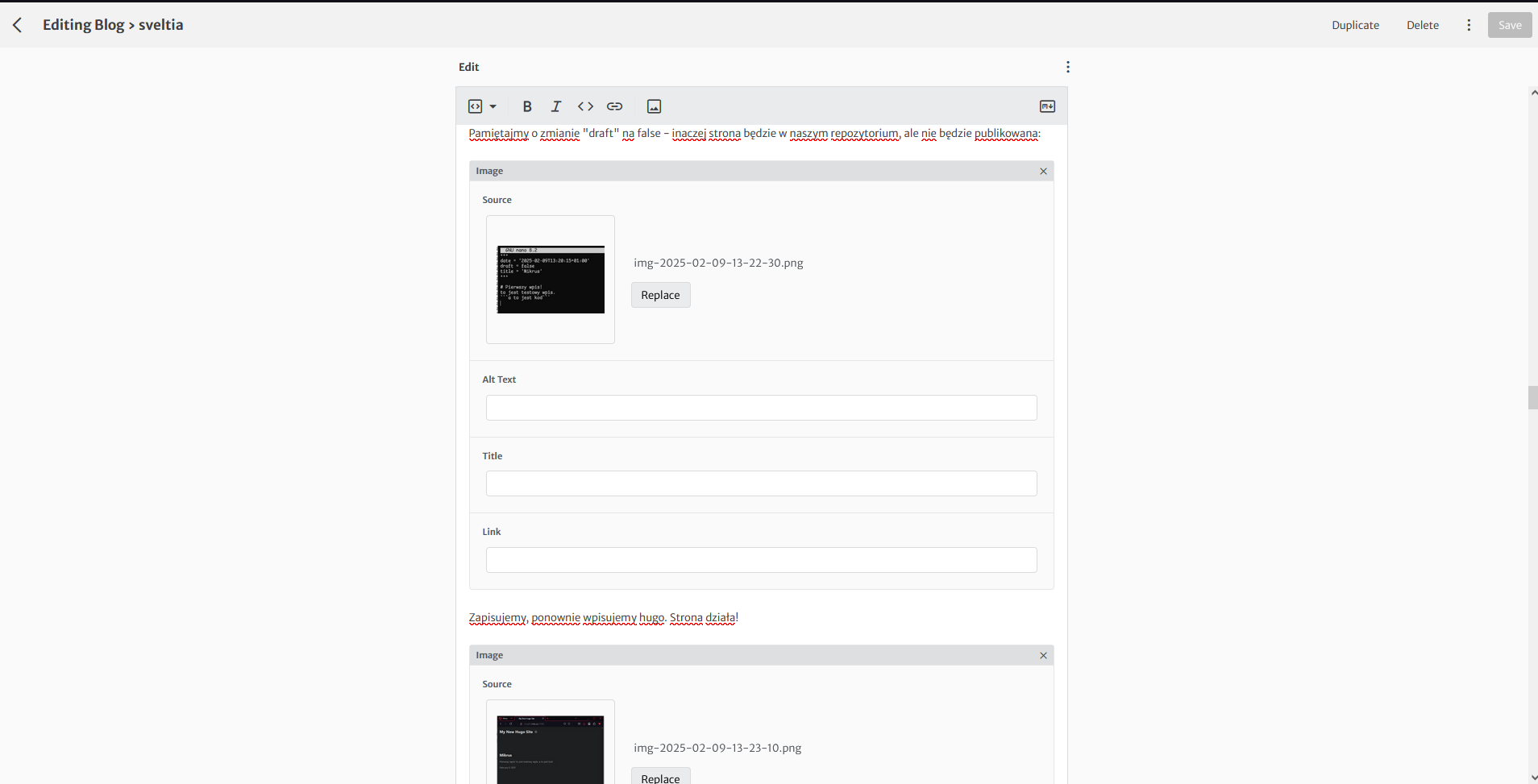Toggle bold formatting in editor toolbar
This screenshot has height=784, width=1538.
(527, 106)
